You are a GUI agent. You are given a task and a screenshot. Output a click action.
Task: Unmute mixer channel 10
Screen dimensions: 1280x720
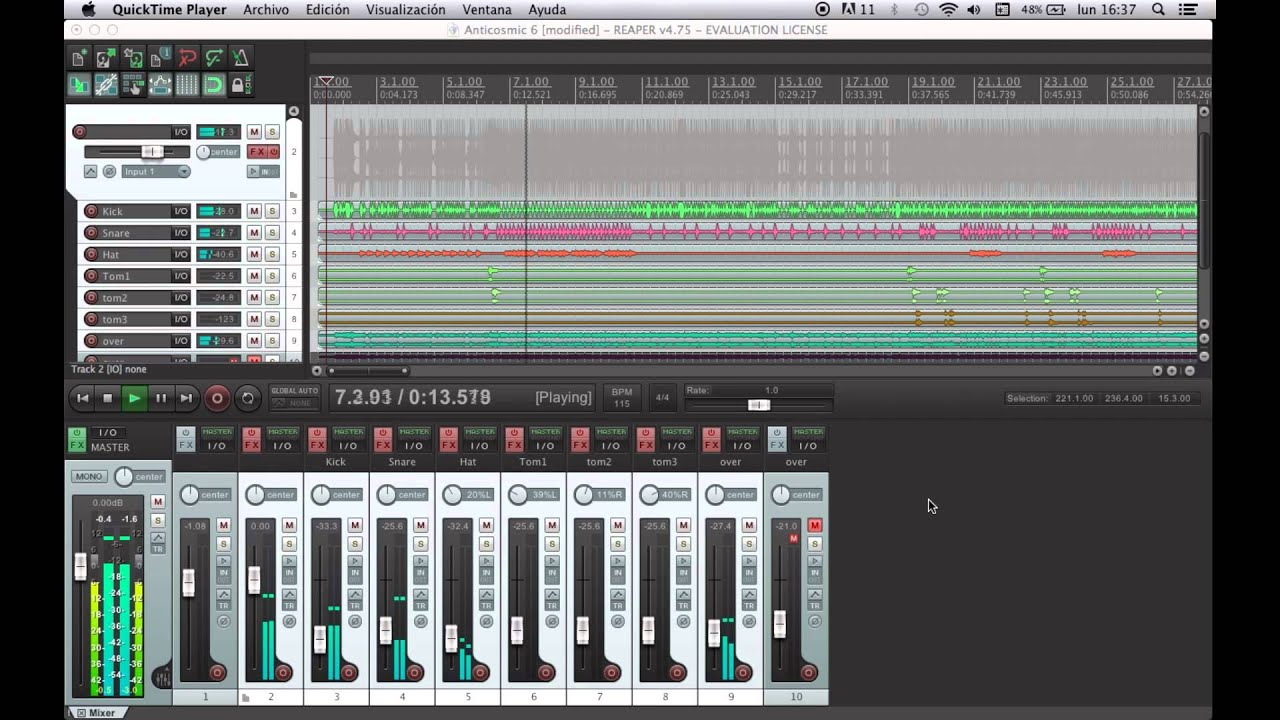(x=815, y=525)
